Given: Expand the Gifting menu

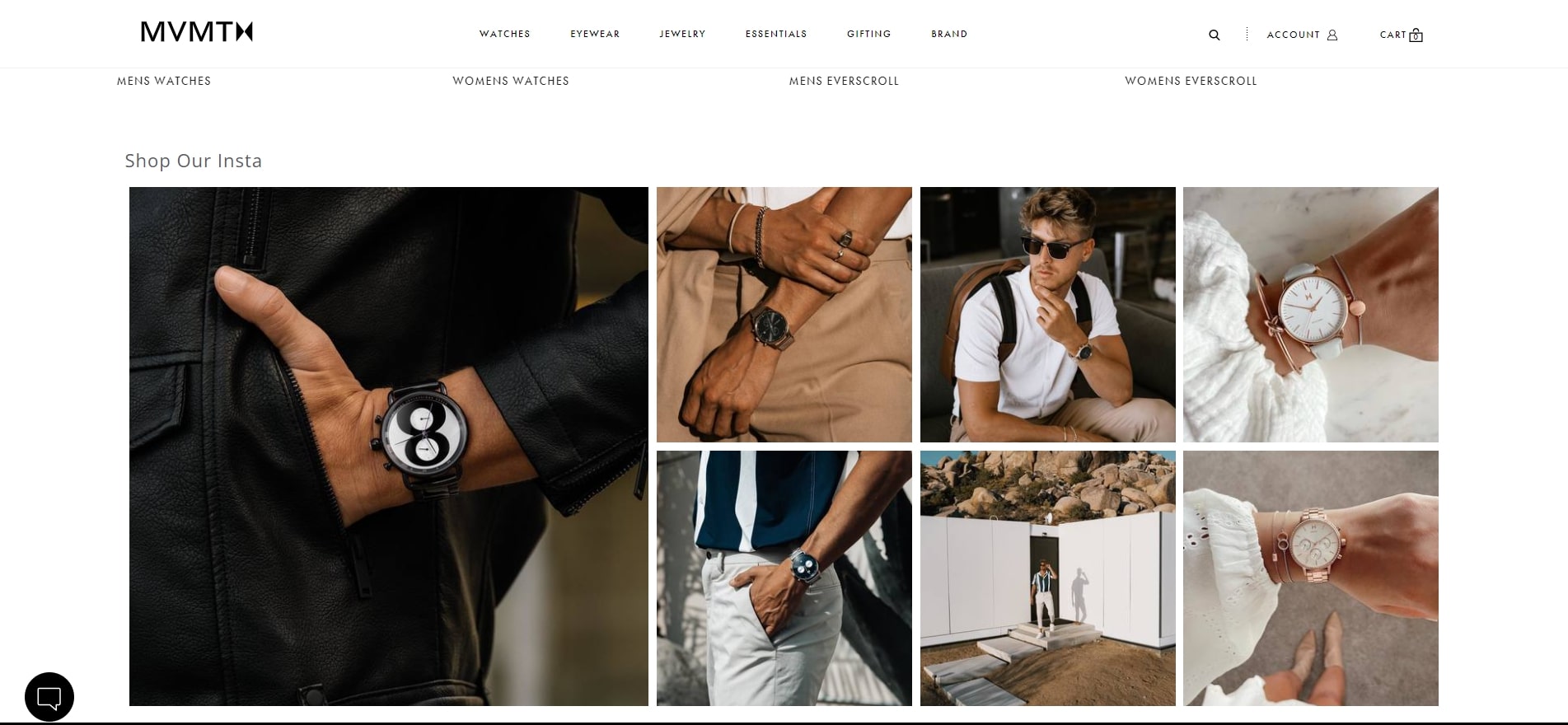Looking at the screenshot, I should click(x=869, y=34).
